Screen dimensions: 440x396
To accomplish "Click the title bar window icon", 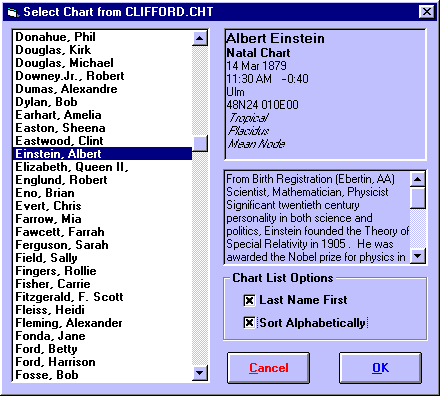I will click(12, 12).
